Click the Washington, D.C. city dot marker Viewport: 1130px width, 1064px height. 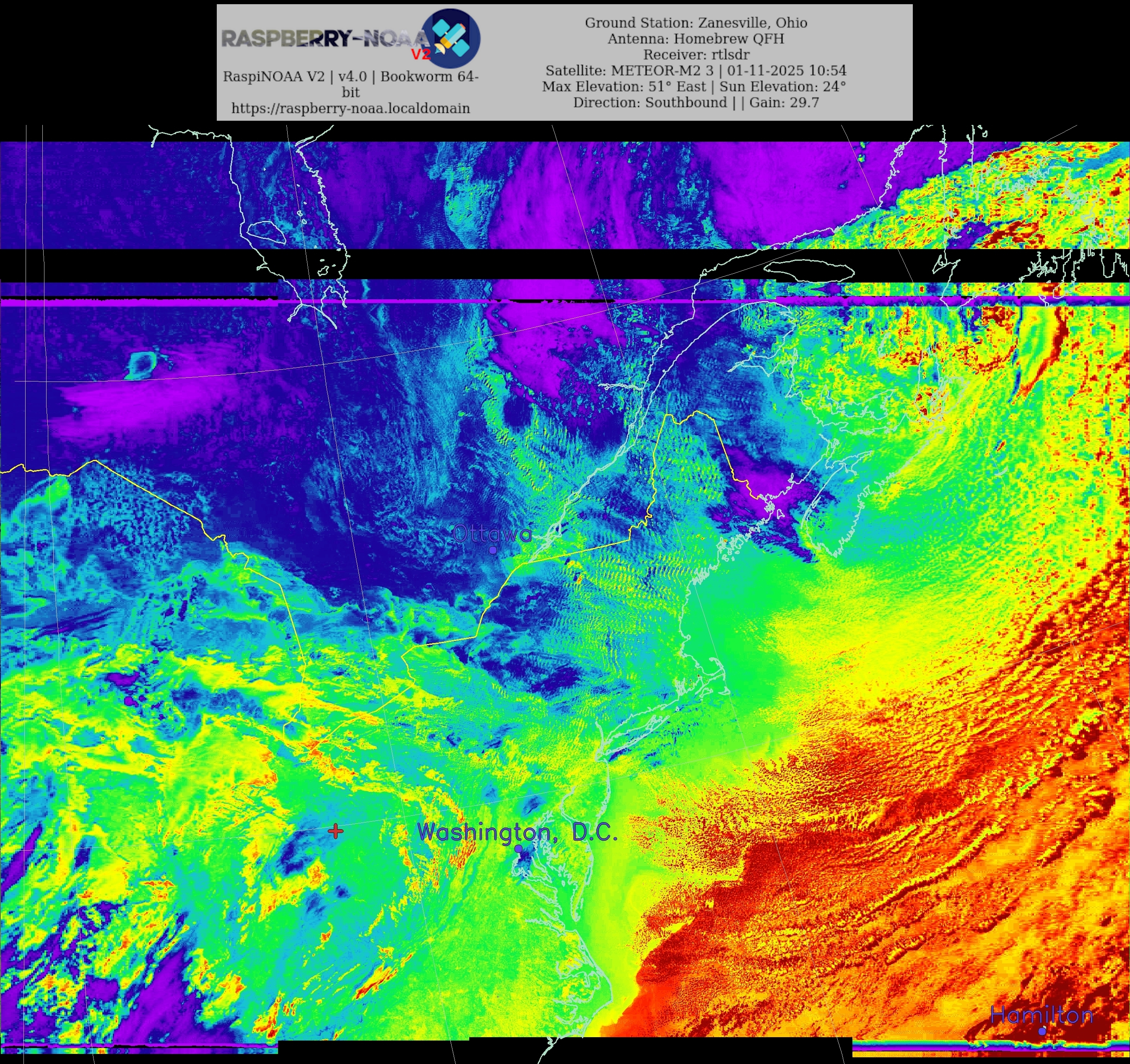coord(518,849)
